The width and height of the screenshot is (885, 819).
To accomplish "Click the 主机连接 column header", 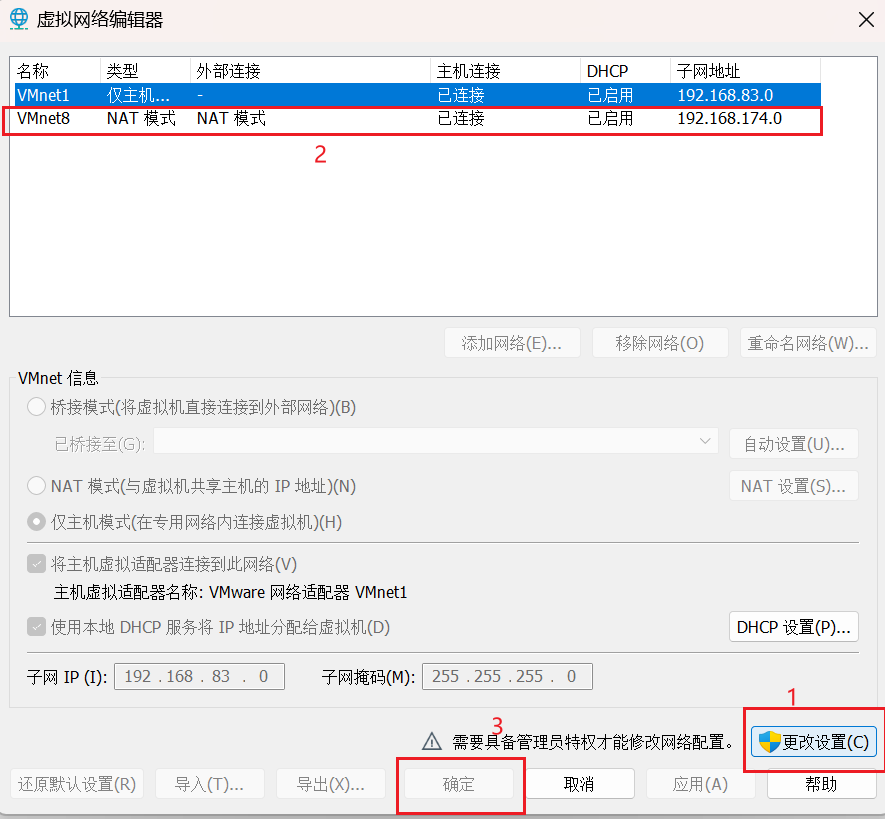I will pyautogui.click(x=506, y=71).
